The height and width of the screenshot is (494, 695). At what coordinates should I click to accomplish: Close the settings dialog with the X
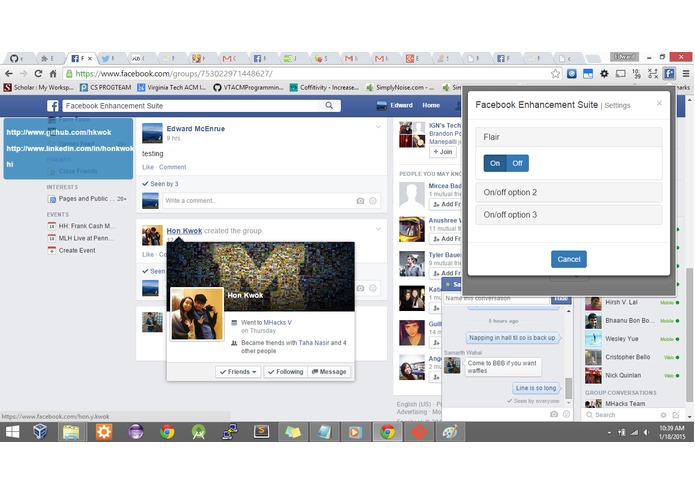point(659,103)
